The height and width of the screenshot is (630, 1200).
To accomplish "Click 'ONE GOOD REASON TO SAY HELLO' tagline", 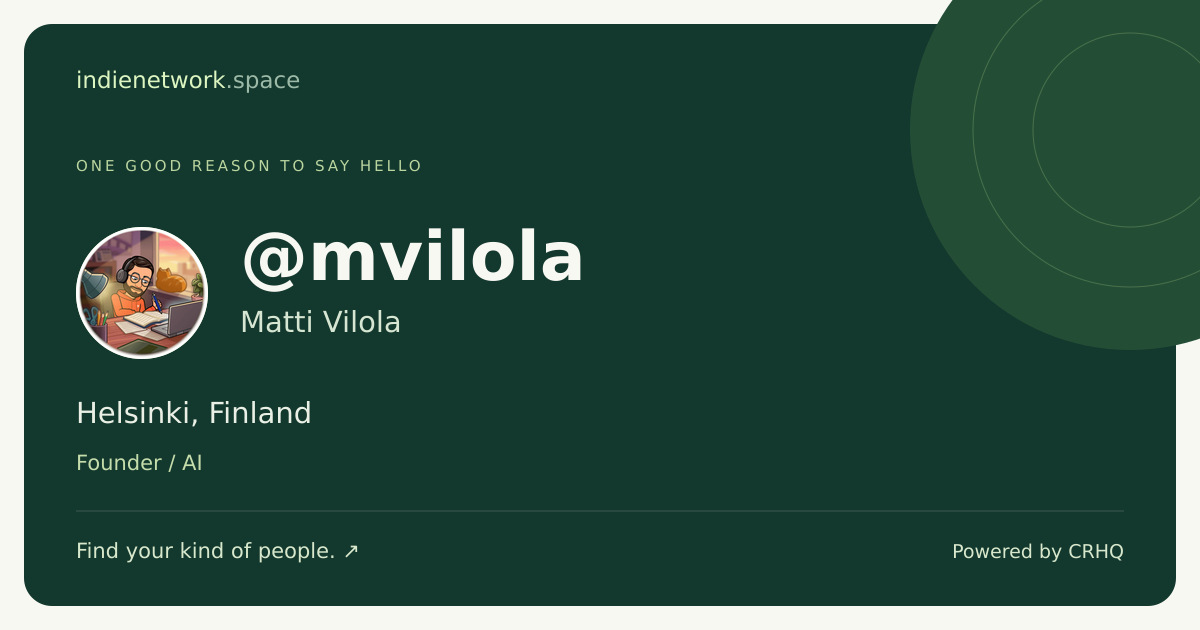I will [249, 166].
